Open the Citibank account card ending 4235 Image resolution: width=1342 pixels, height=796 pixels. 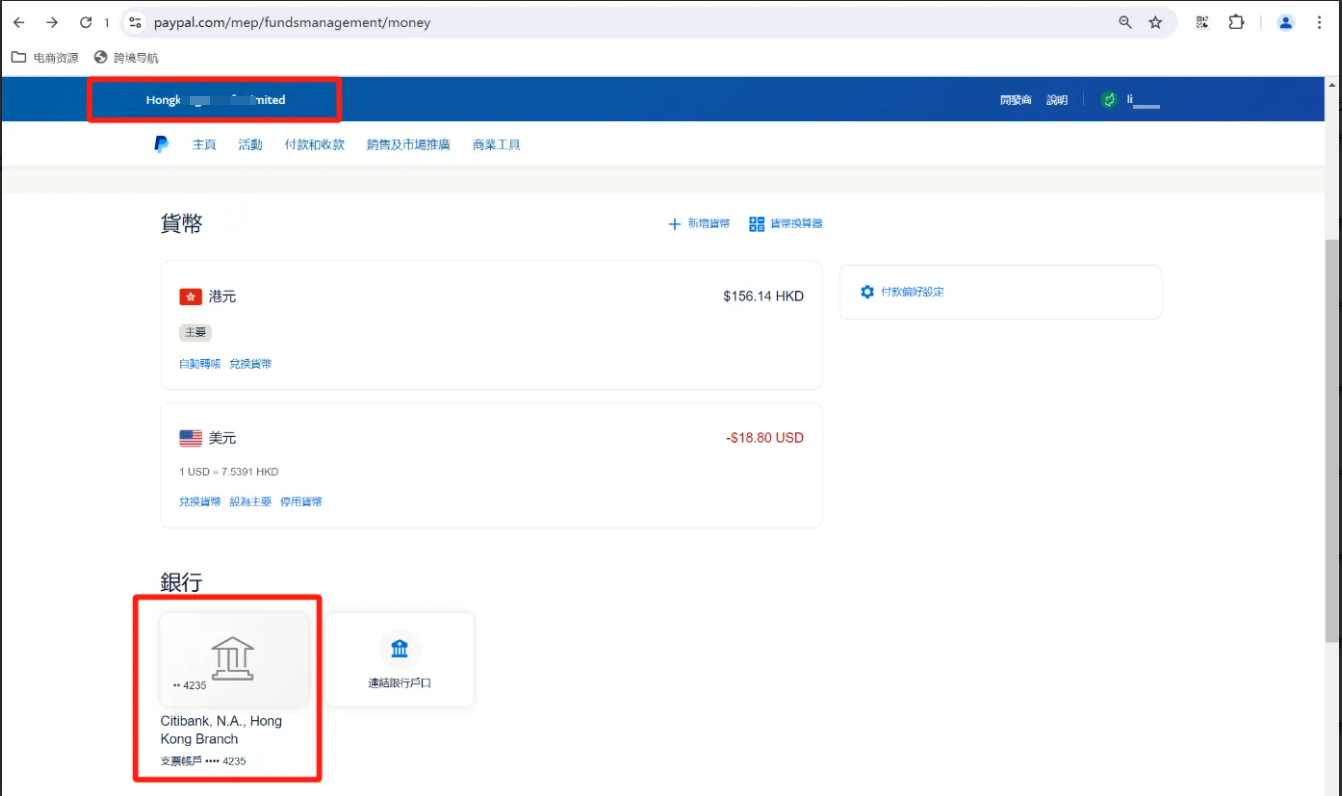pyautogui.click(x=234, y=660)
